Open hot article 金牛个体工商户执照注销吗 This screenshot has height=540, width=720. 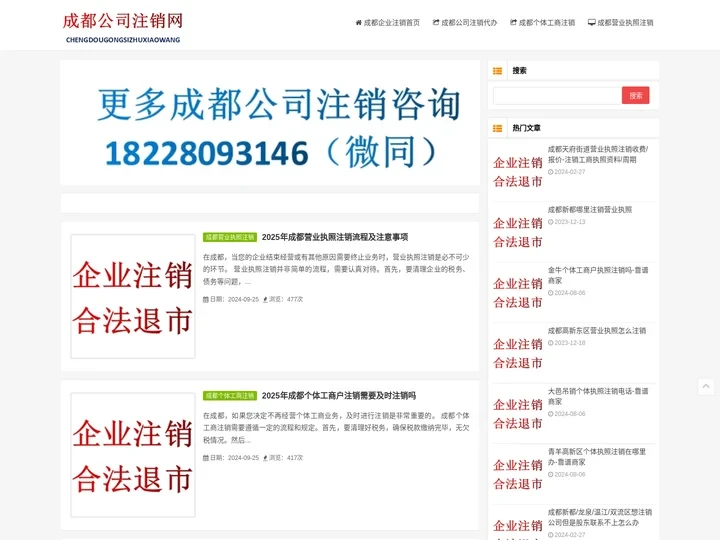[x=598, y=275]
